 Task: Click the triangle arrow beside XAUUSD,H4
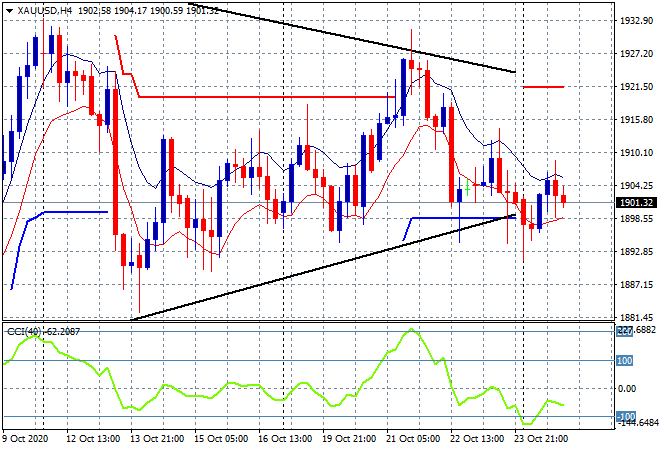[9, 11]
